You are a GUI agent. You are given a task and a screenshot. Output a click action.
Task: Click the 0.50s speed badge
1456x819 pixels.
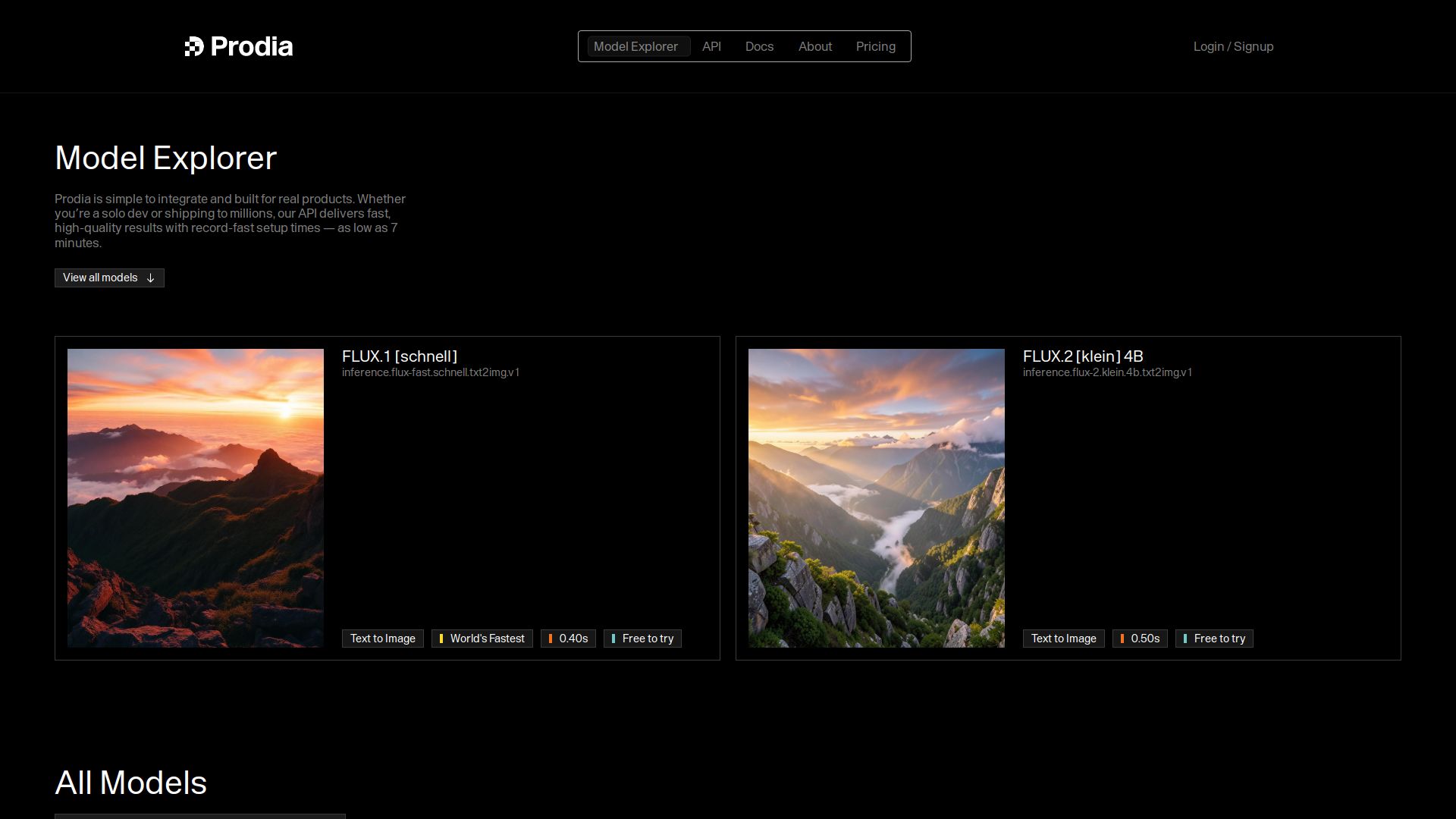coord(1140,639)
